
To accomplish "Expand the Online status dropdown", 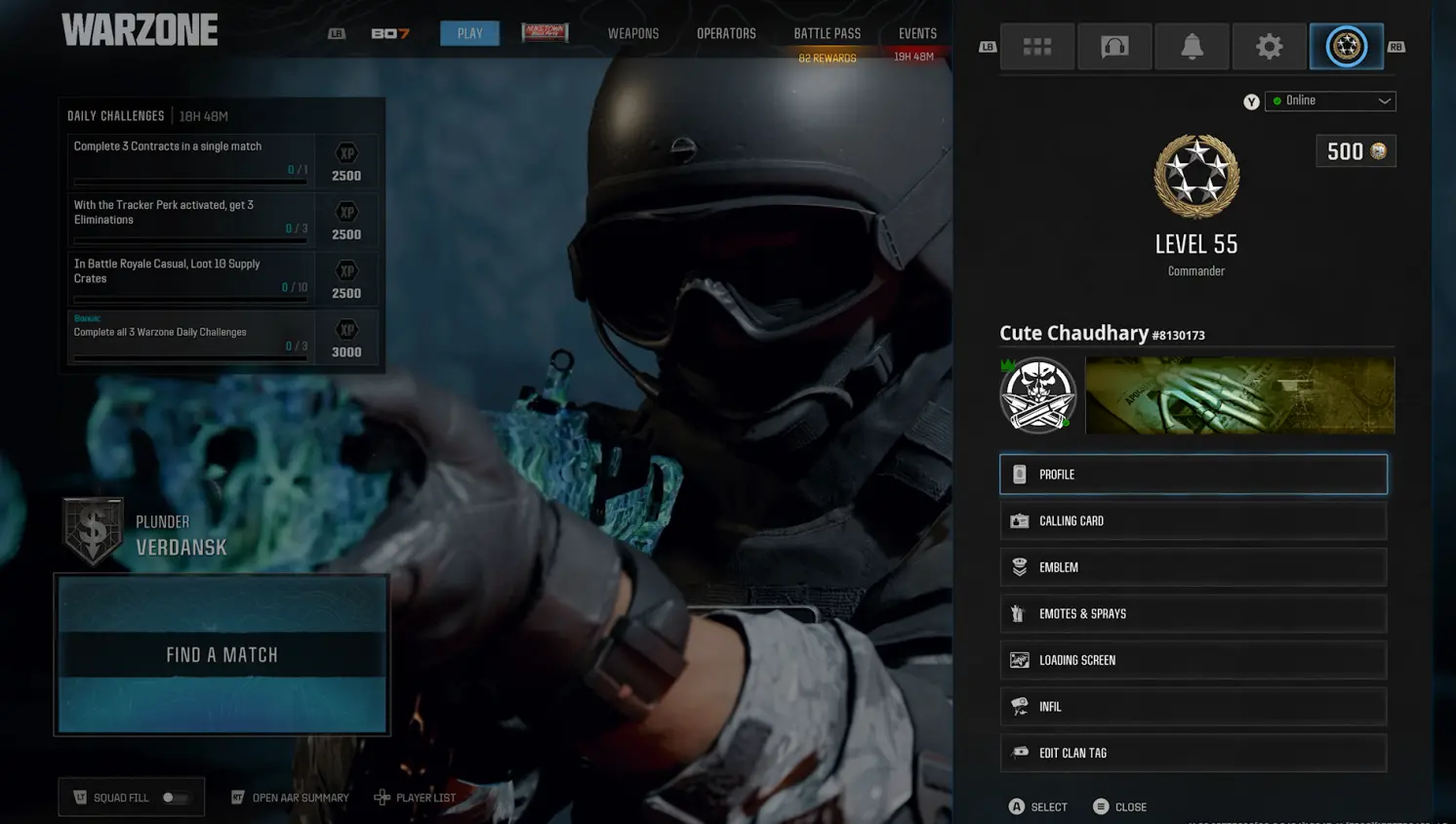I will (x=1330, y=101).
